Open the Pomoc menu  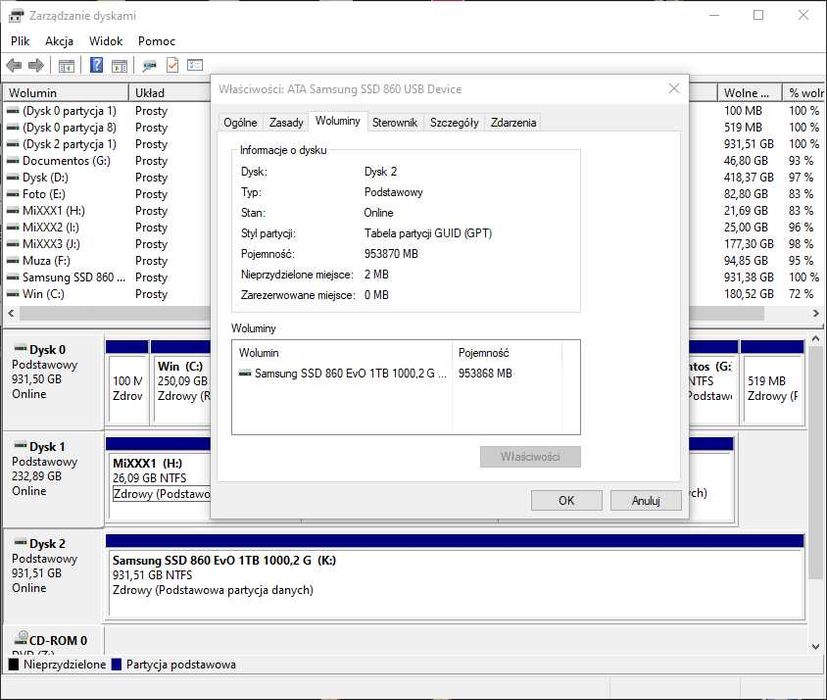(157, 41)
